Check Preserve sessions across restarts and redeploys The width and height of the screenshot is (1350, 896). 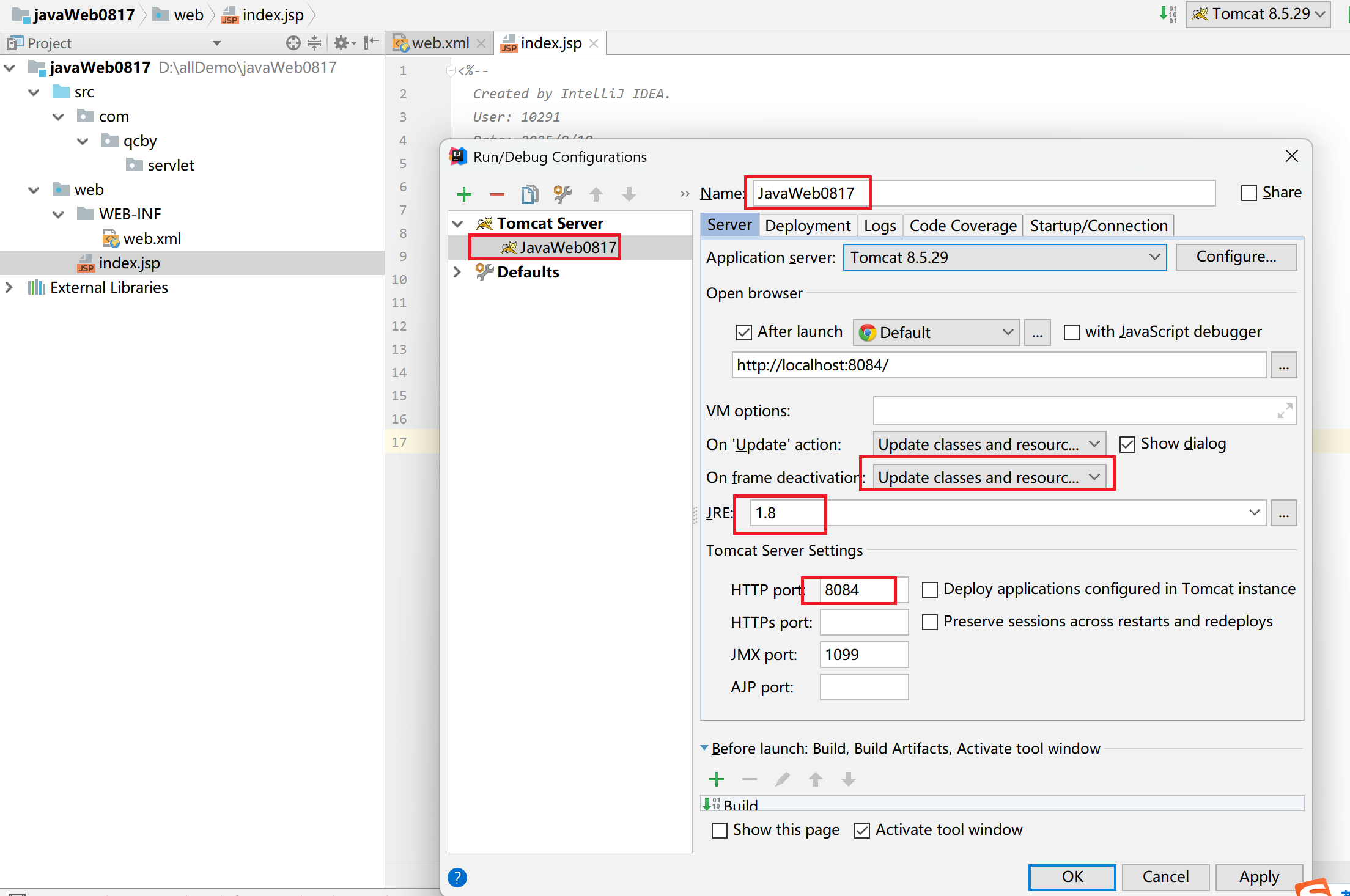tap(929, 622)
